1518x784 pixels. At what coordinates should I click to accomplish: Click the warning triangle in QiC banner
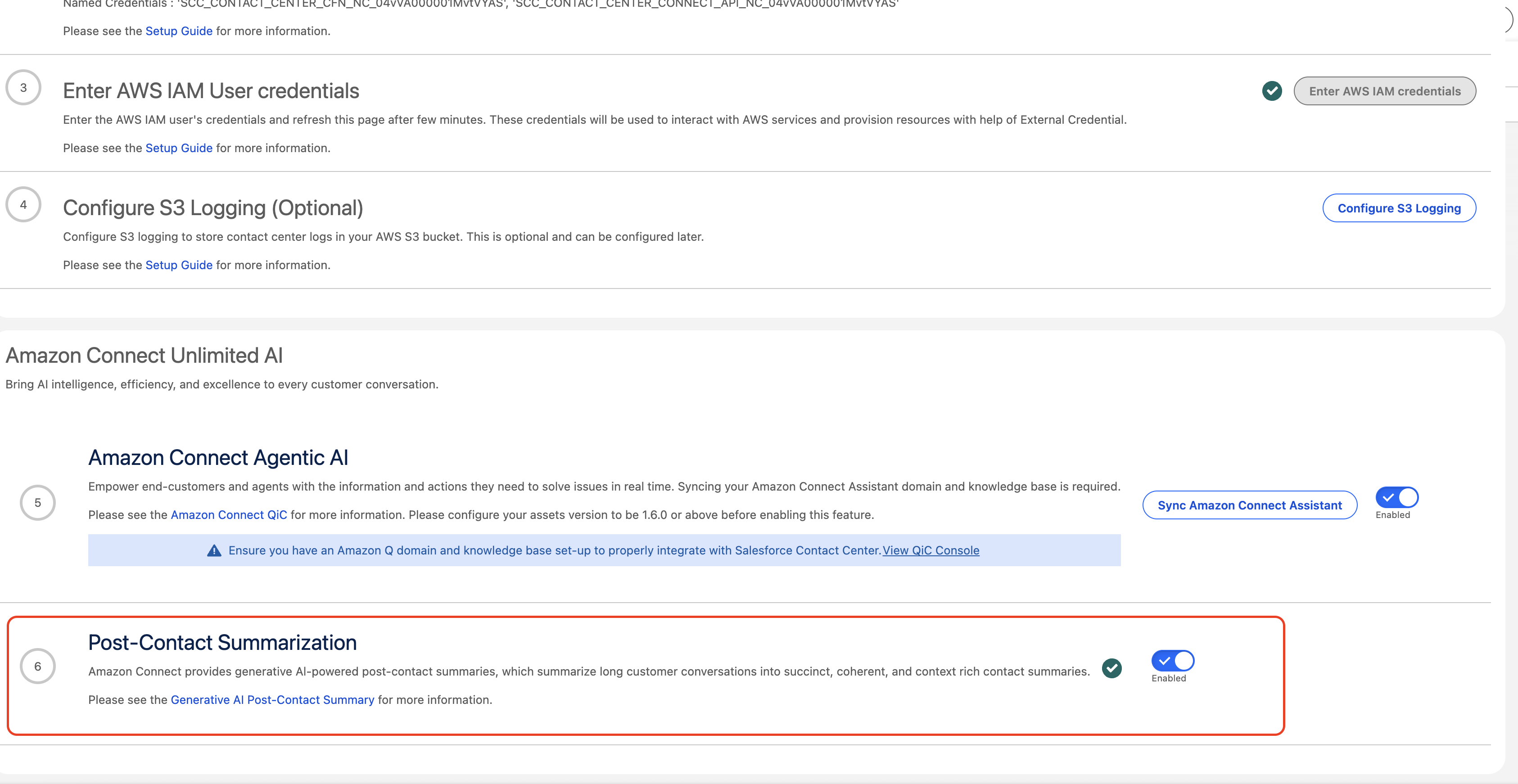tap(214, 550)
